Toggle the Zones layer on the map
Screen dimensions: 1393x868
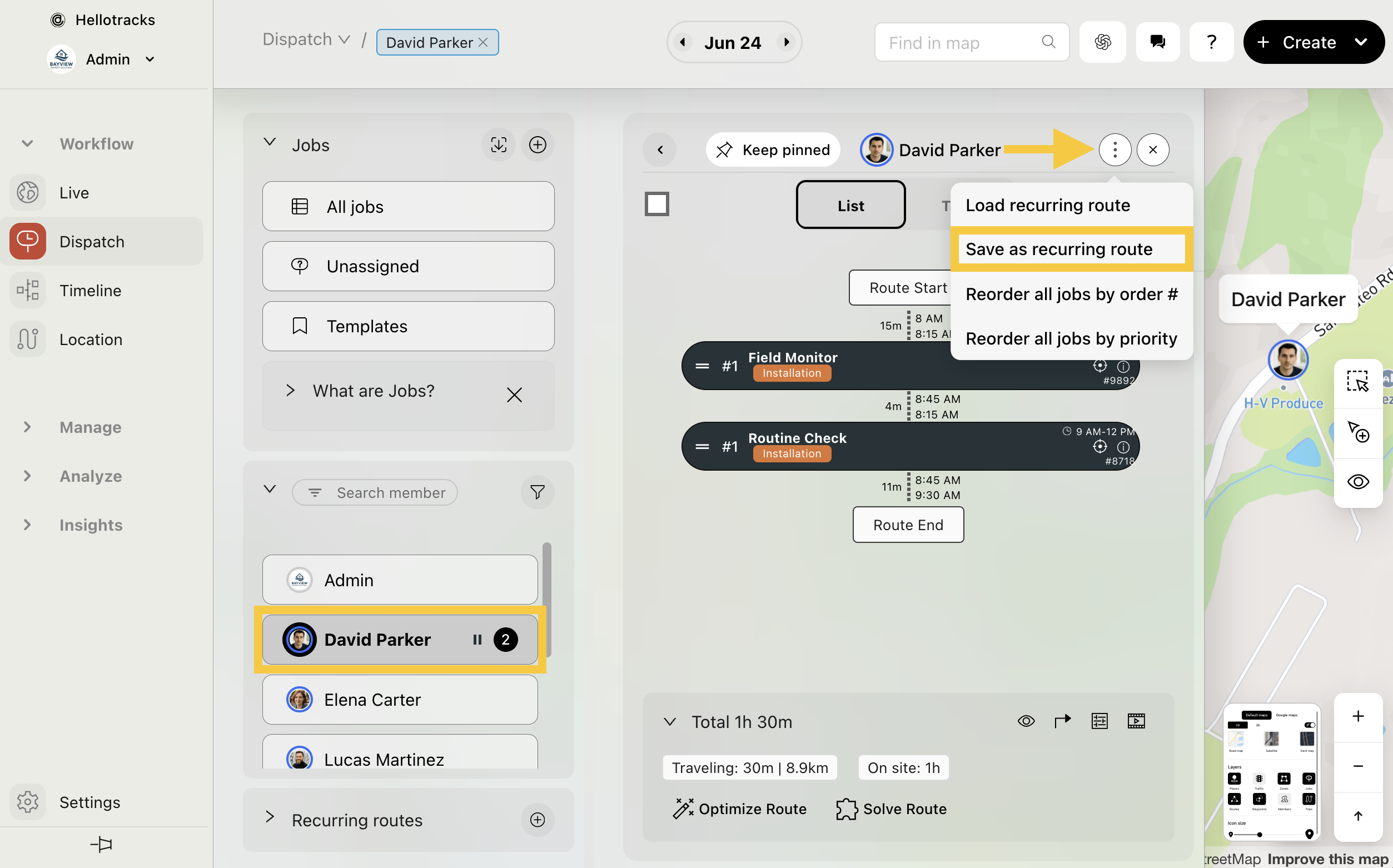point(1284,779)
